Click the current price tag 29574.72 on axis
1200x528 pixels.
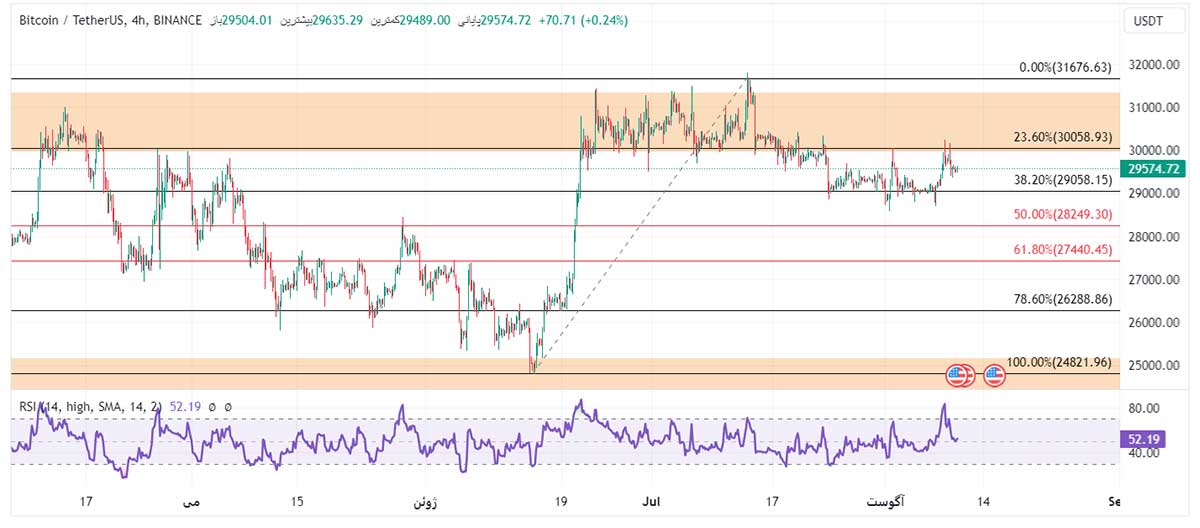coord(1154,169)
